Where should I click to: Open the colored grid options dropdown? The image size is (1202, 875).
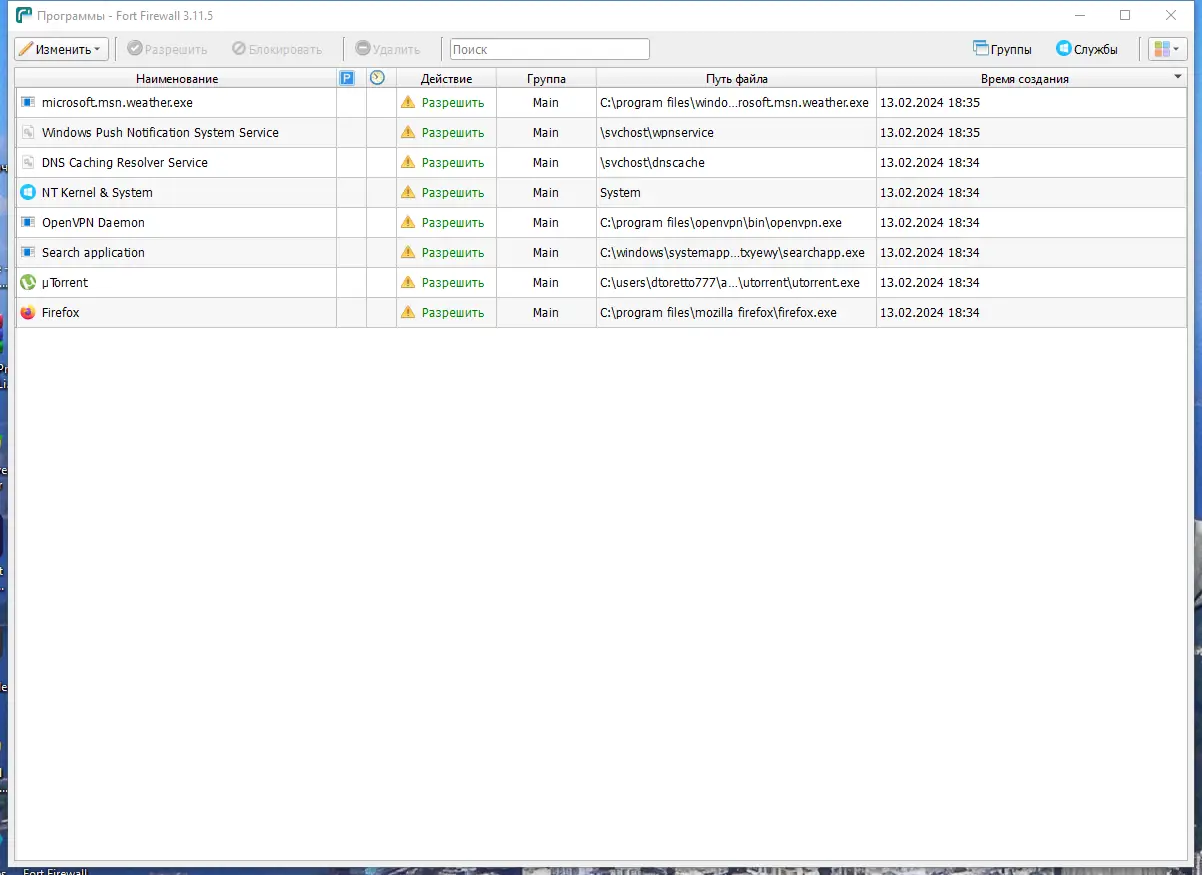point(1167,48)
